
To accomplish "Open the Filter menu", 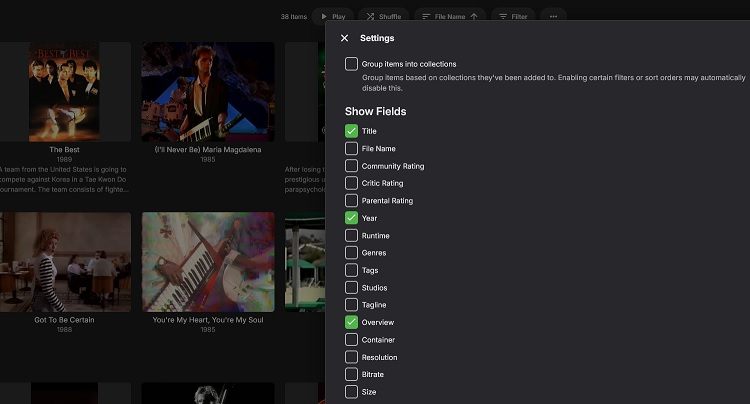I will (513, 16).
